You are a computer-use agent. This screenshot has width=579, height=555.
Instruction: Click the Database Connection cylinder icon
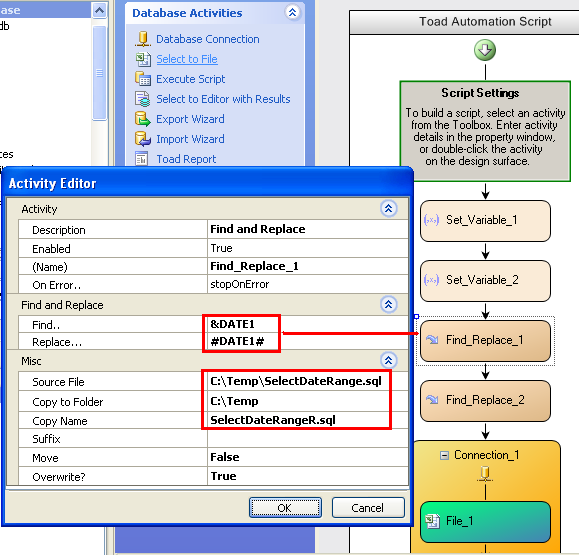pos(143,39)
